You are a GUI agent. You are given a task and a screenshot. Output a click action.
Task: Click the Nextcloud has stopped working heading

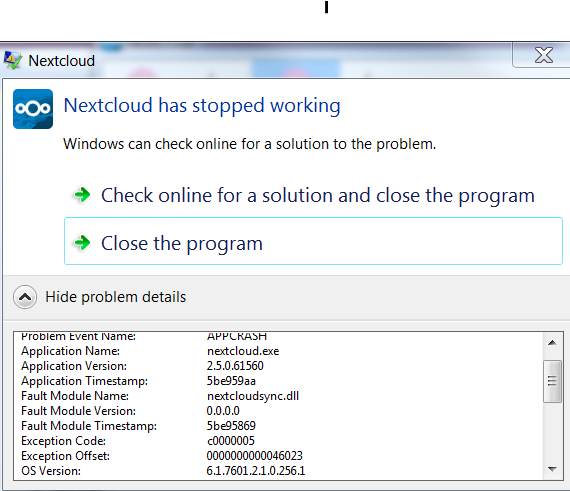tap(202, 106)
